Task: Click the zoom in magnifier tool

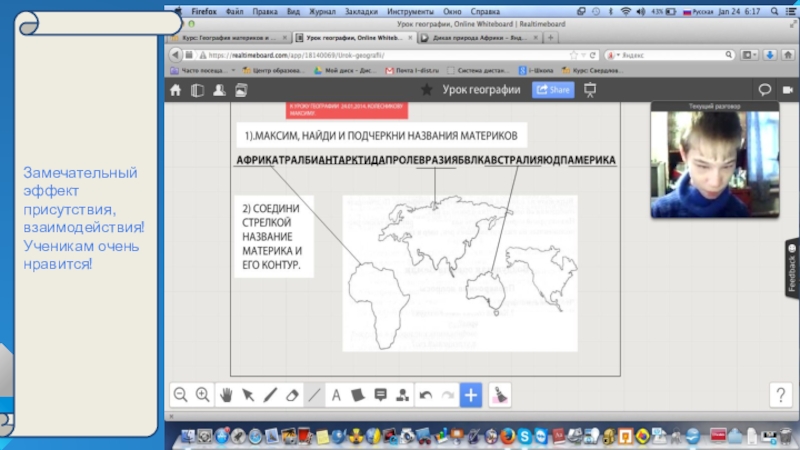Action: pyautogui.click(x=203, y=395)
